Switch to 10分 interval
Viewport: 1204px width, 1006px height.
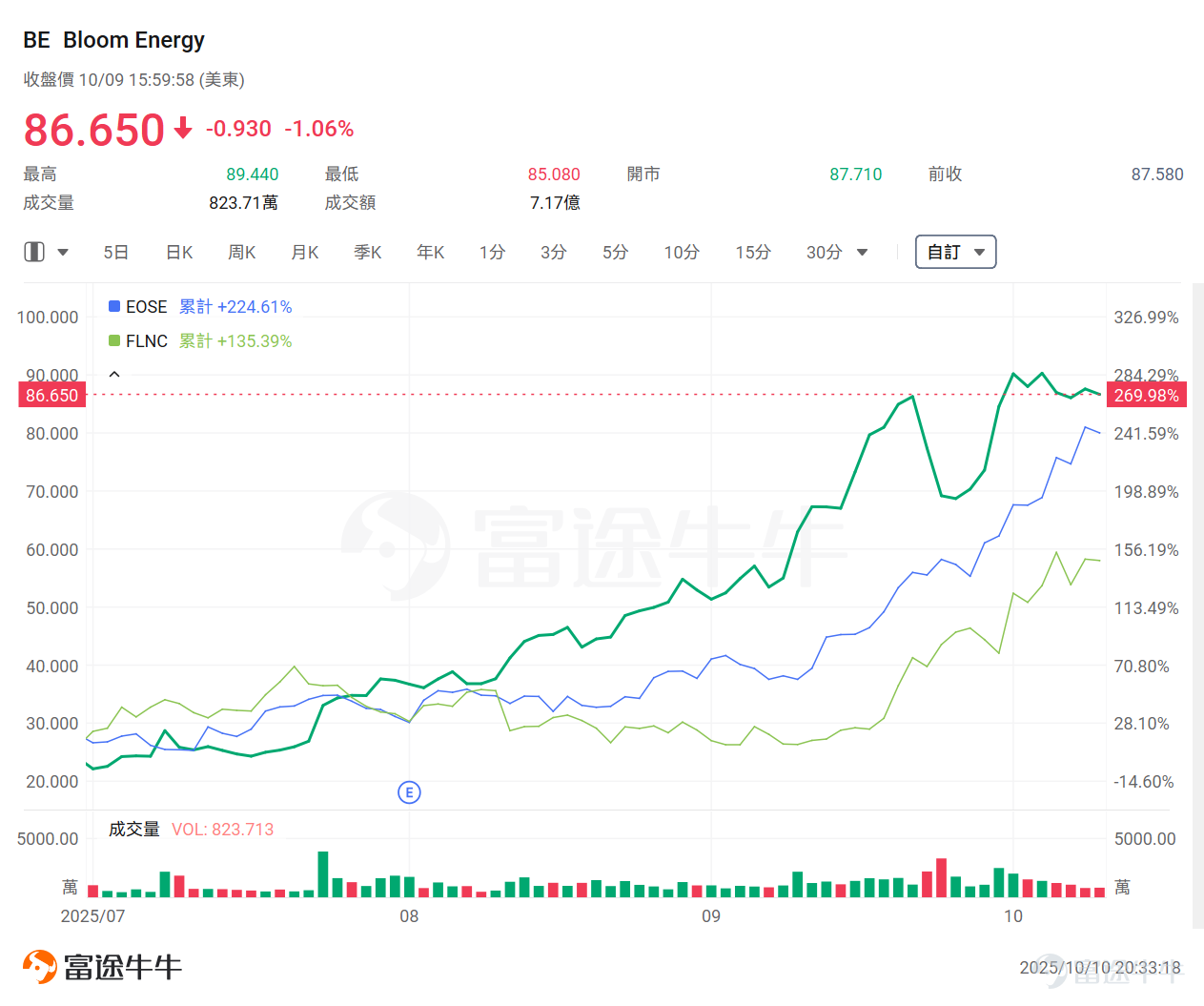[682, 252]
